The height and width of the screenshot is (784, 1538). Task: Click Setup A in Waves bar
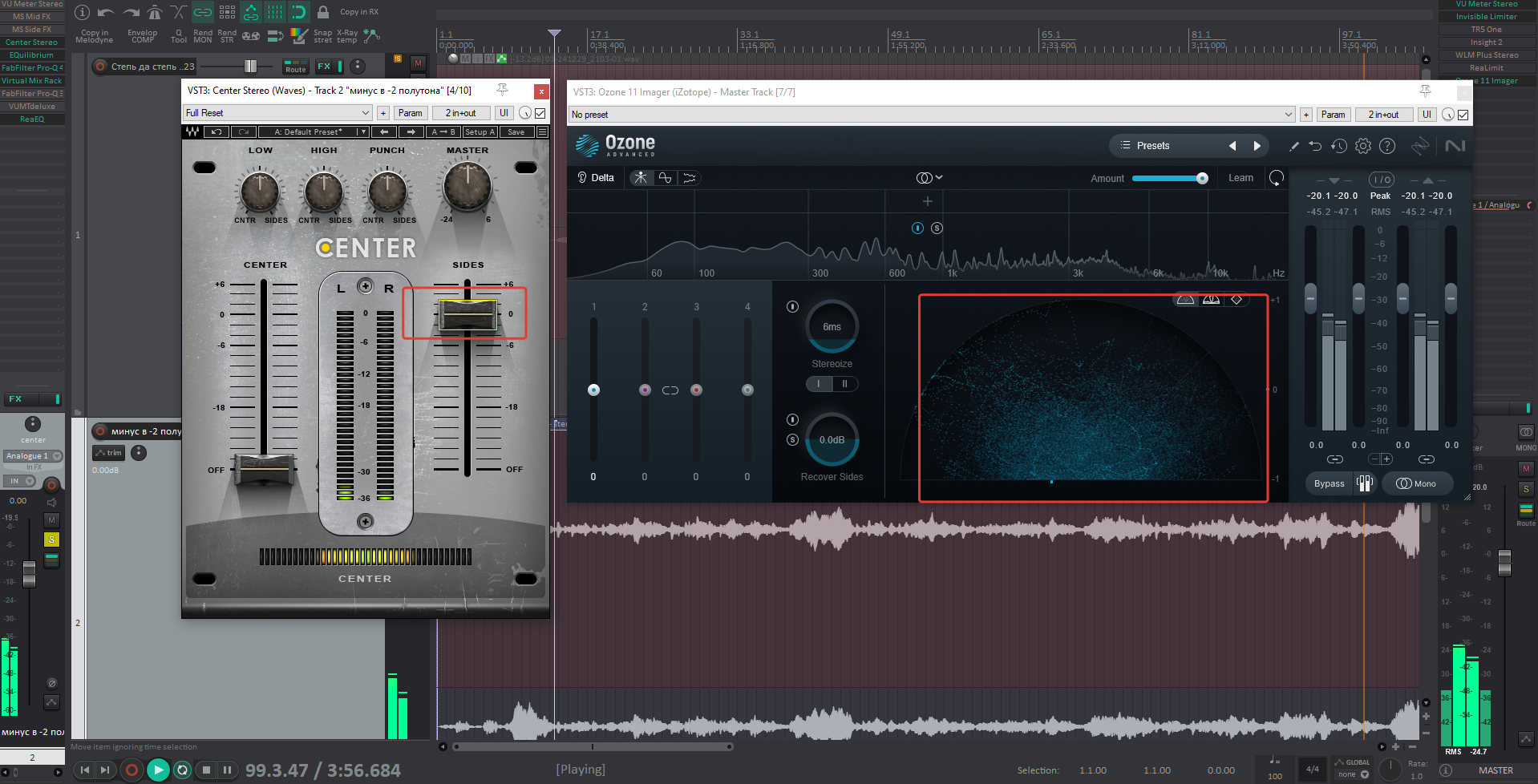[x=480, y=131]
